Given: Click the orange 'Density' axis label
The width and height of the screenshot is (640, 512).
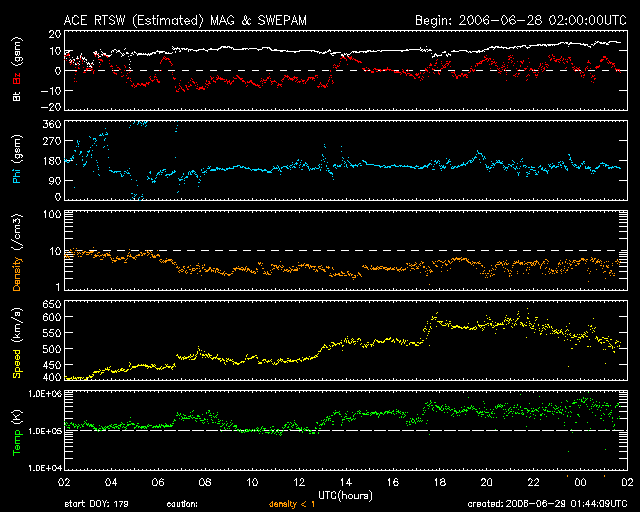Looking at the screenshot, I should click(x=17, y=274).
